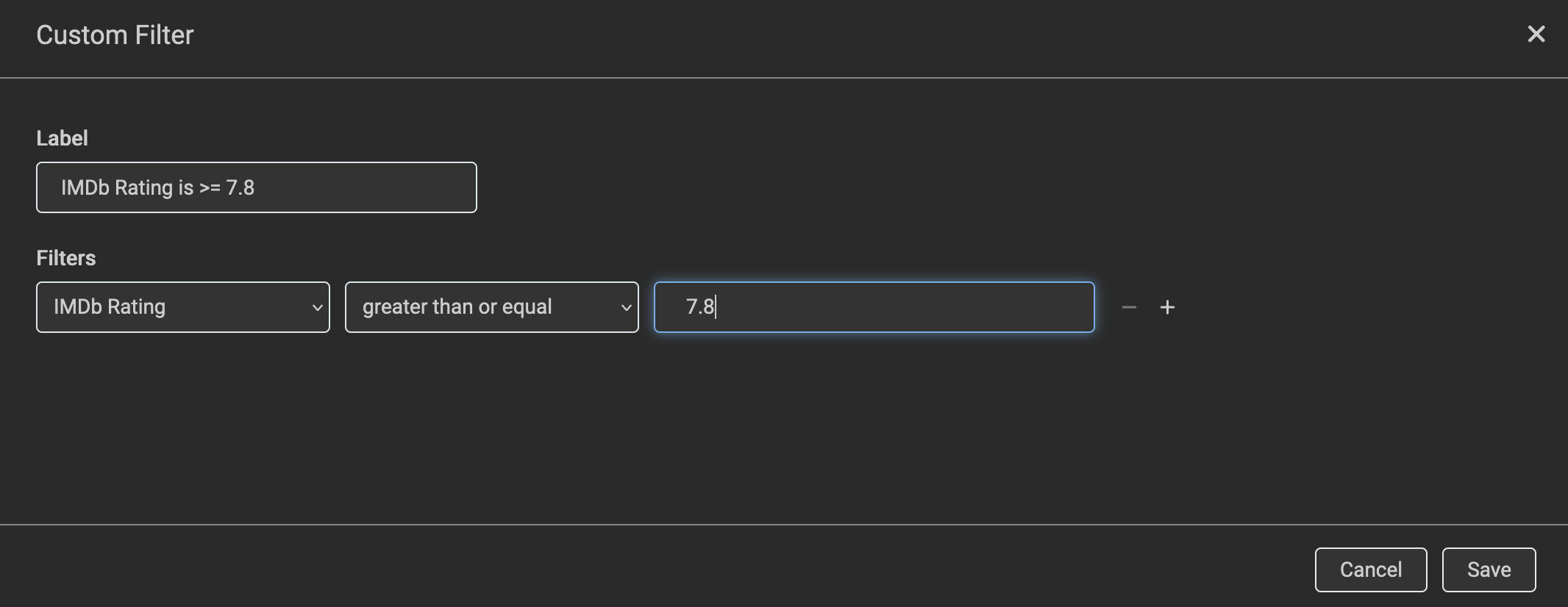
Task: Click the Filters section heading
Action: pyautogui.click(x=65, y=257)
